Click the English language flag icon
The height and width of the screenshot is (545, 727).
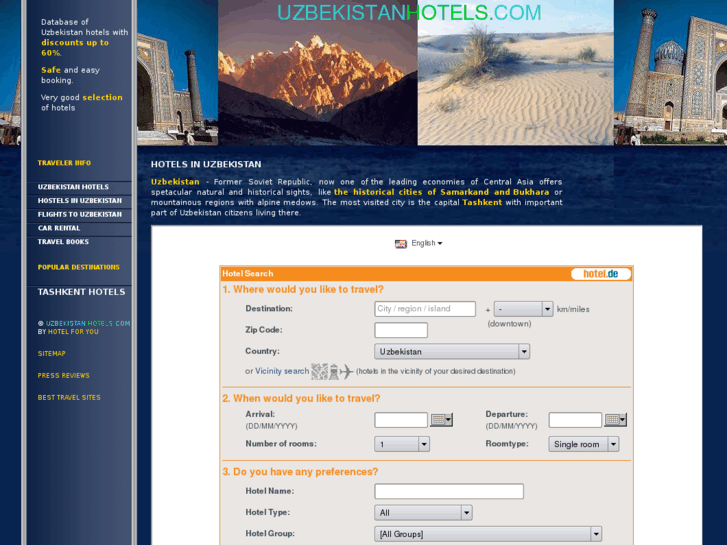(401, 244)
